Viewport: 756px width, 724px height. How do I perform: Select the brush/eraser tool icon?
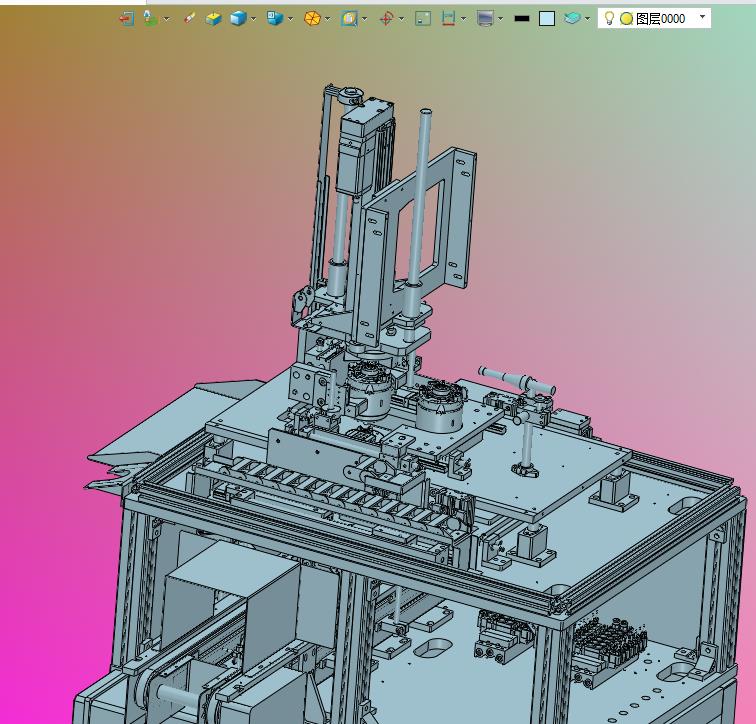pyautogui.click(x=189, y=19)
